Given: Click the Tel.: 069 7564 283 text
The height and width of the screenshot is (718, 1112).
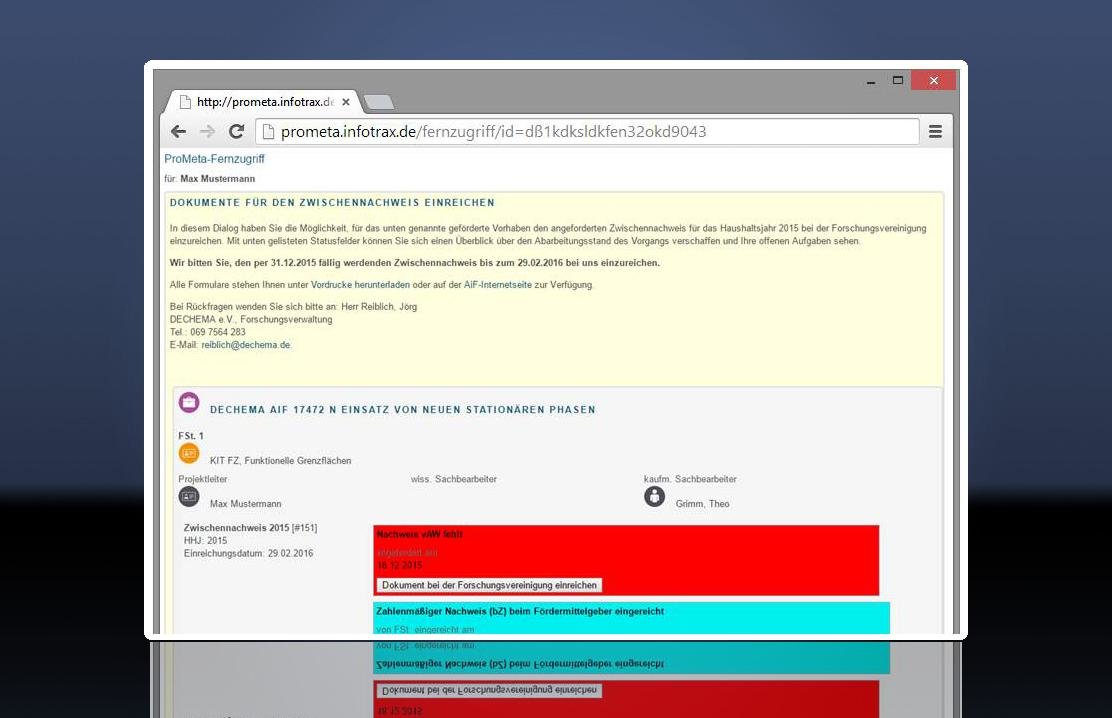Looking at the screenshot, I should click(x=208, y=332).
